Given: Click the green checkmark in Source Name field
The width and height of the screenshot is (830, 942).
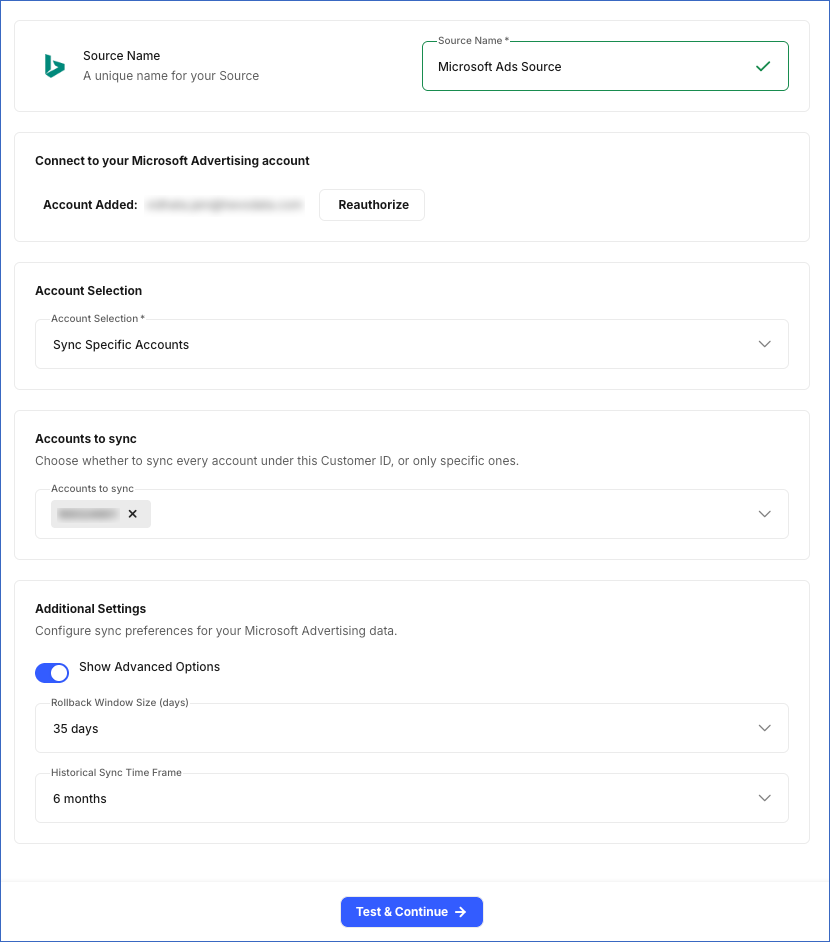Looking at the screenshot, I should pyautogui.click(x=763, y=66).
